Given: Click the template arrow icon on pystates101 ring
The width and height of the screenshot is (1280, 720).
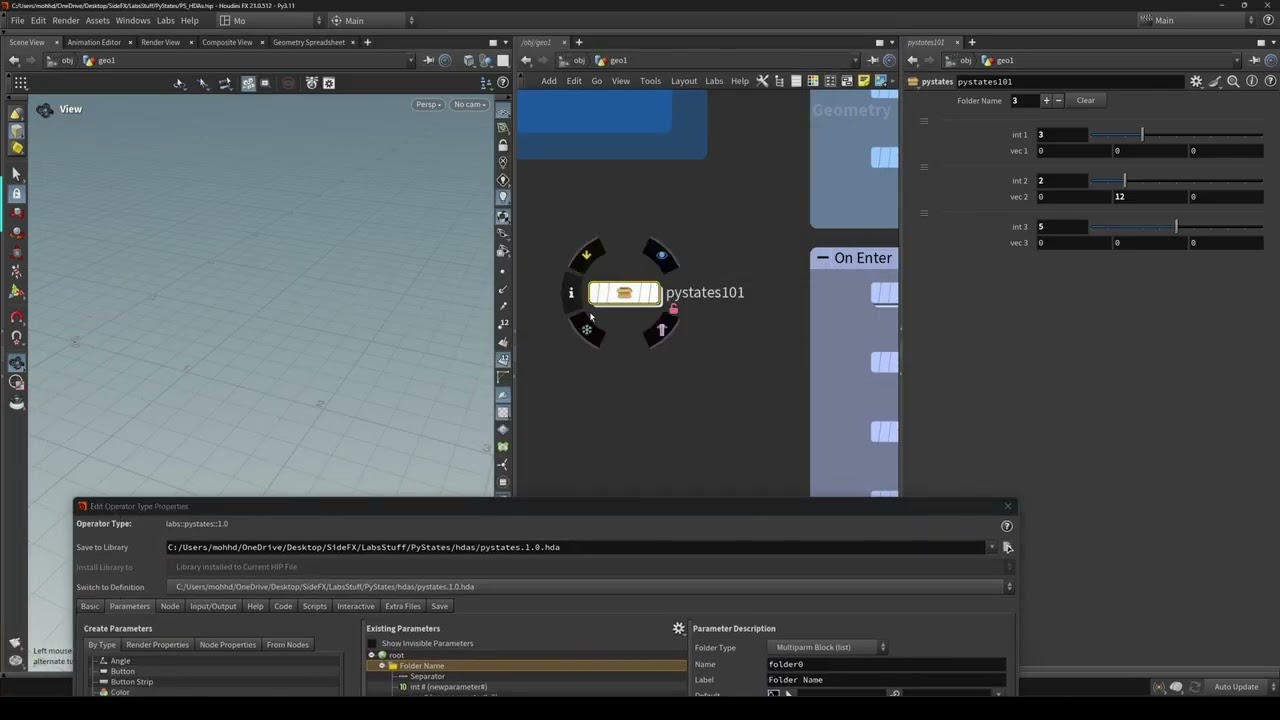Looking at the screenshot, I should [x=661, y=330].
